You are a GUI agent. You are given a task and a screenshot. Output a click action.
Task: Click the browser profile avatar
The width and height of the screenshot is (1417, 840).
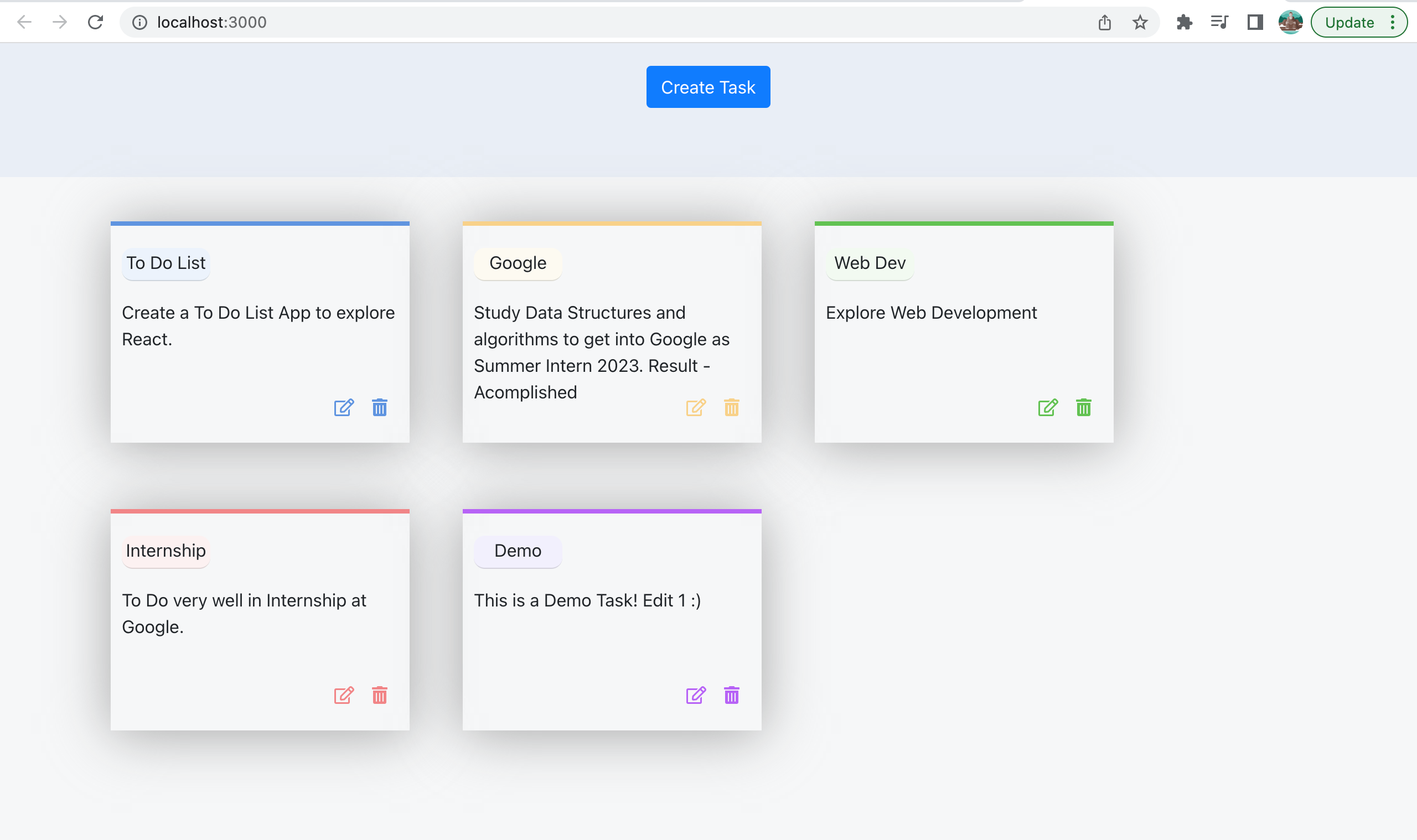coord(1291,22)
